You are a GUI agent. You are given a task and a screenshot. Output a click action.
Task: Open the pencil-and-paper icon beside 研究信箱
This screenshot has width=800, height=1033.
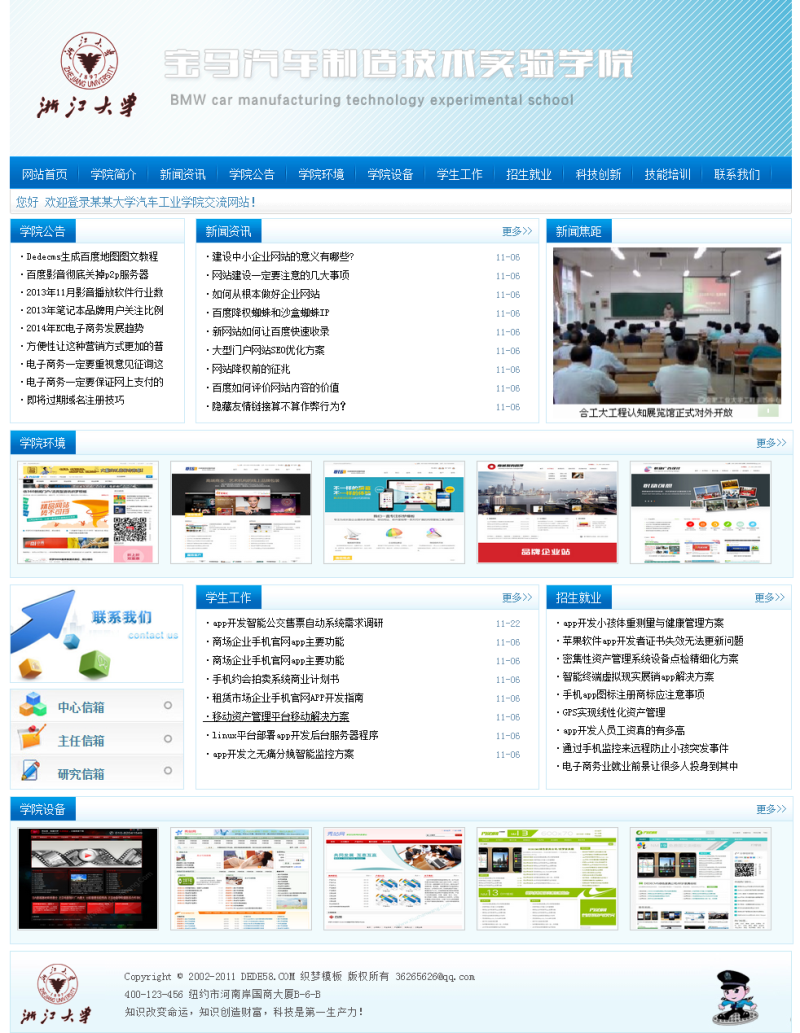click(x=31, y=769)
